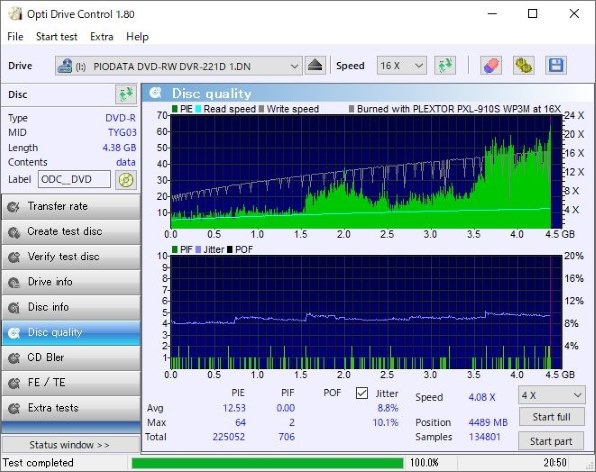Open the Drive selection dropdown
Screen dimensions: 596x472
coord(179,66)
